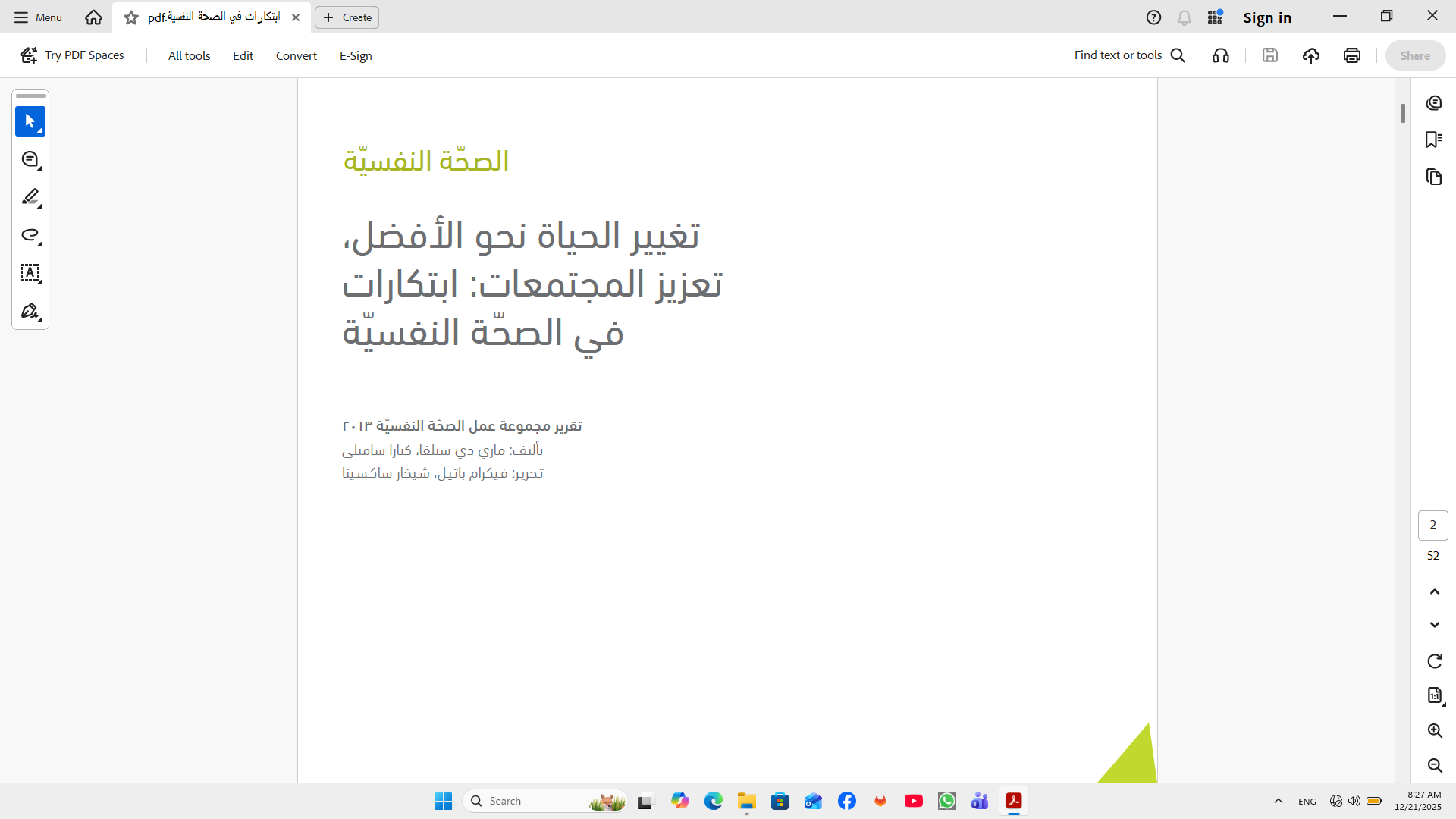Click the Adobe Acrobat taskbar icon

pos(1014,801)
